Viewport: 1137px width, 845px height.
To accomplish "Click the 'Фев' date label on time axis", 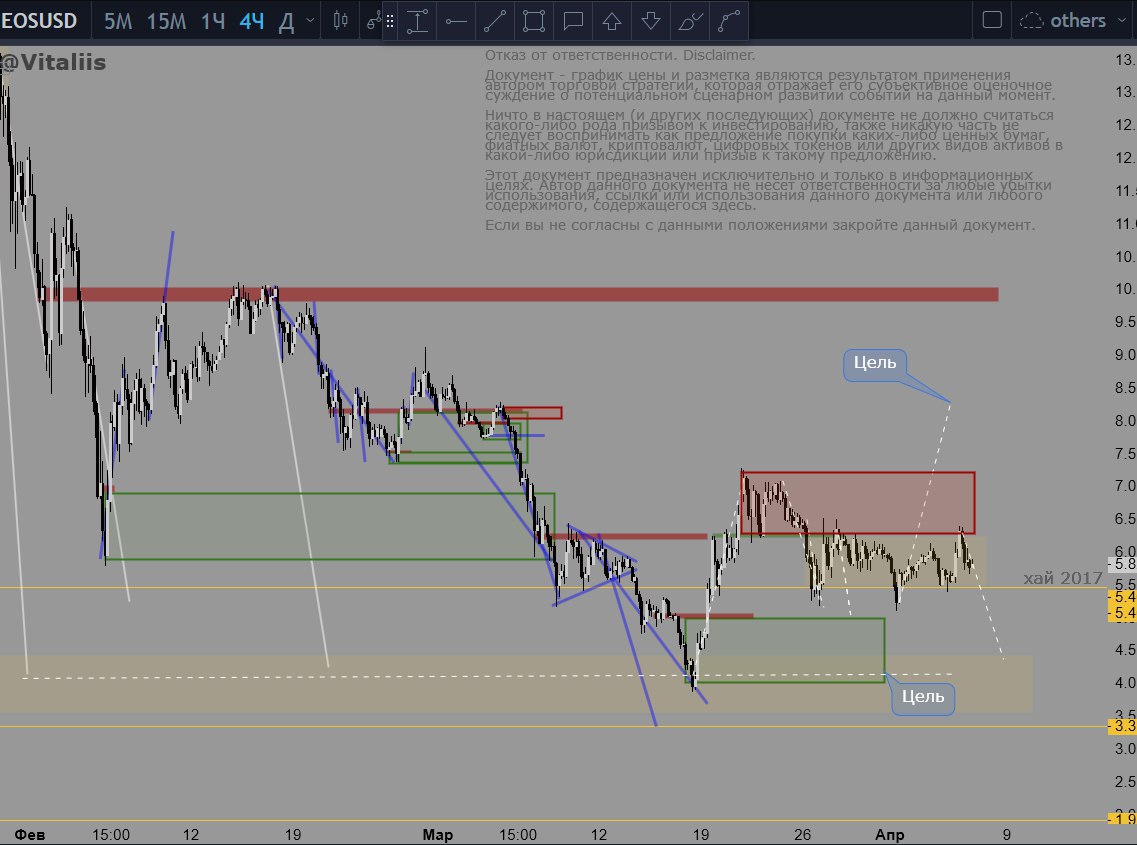I will [x=29, y=834].
